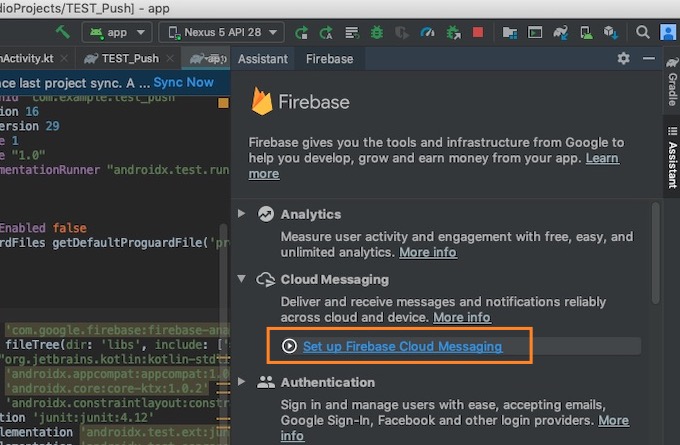Click Set up Firebase Cloud Messaging link
This screenshot has height=445, width=680.
click(x=402, y=346)
